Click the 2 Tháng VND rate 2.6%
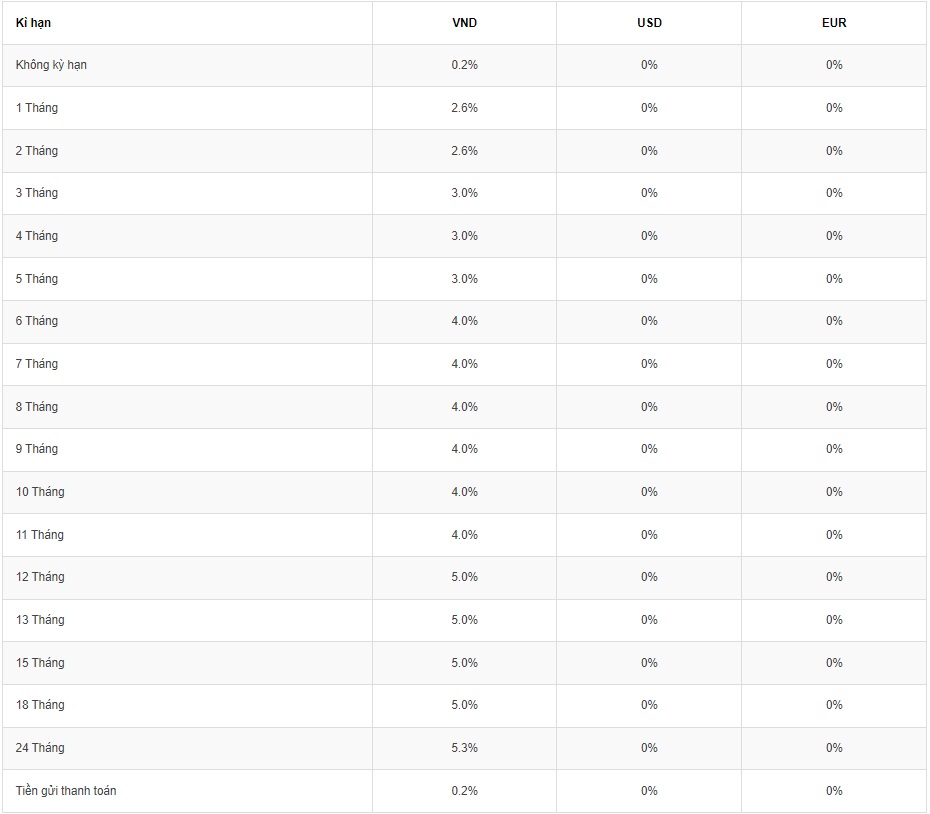Image resolution: width=930 pixels, height=814 pixels. pos(464,151)
